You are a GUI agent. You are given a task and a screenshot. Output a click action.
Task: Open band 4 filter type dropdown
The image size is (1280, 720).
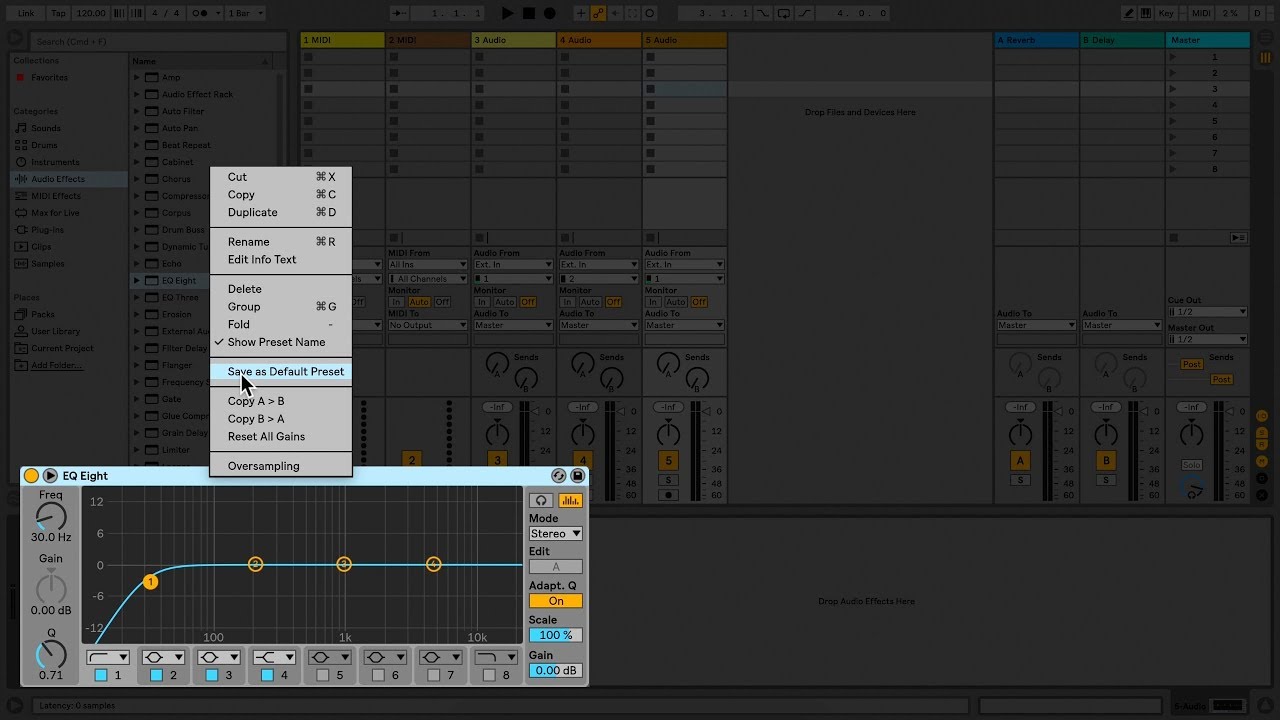pyautogui.click(x=274, y=657)
